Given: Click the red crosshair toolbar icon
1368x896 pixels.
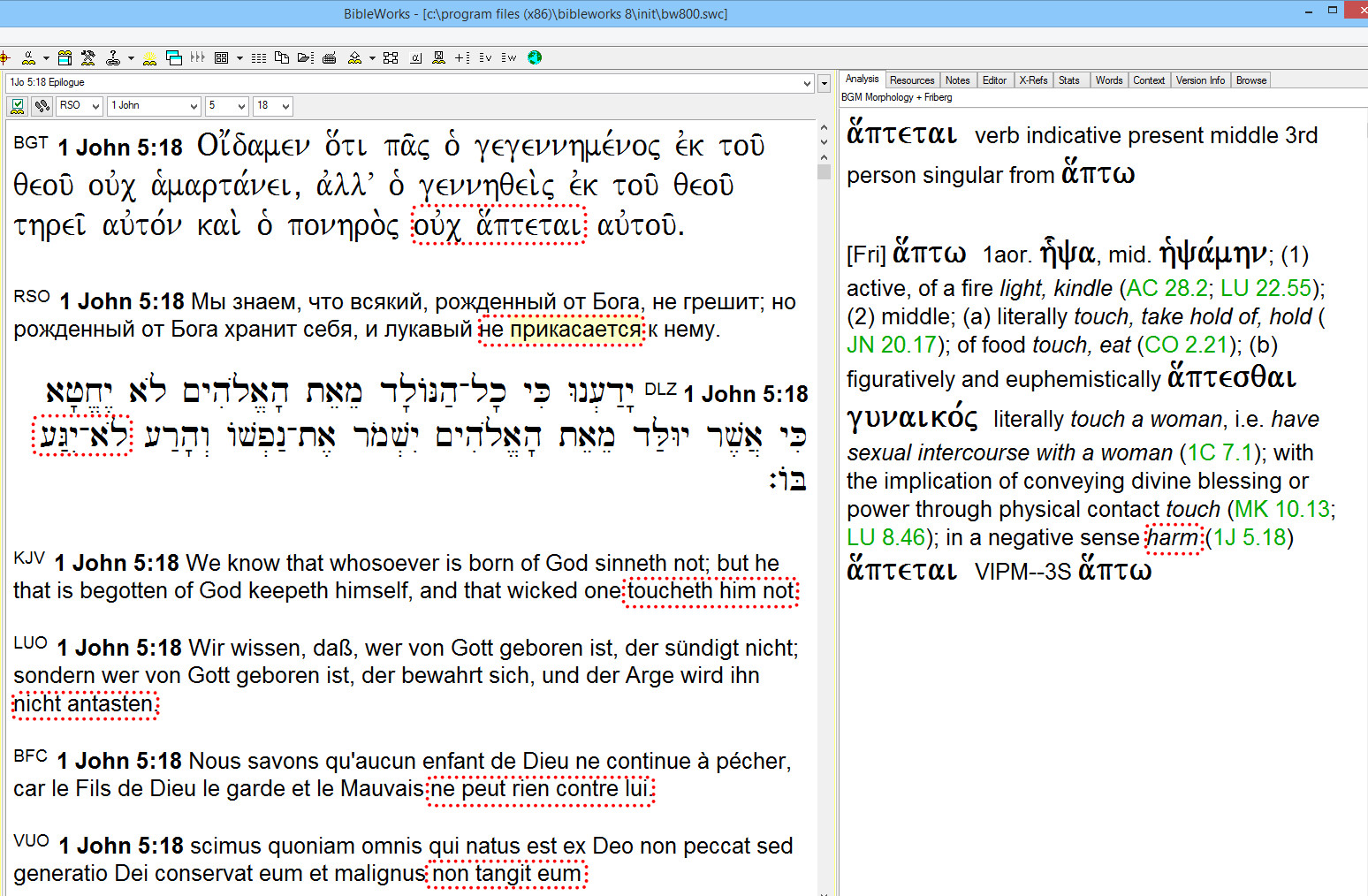Looking at the screenshot, I should (x=4, y=58).
